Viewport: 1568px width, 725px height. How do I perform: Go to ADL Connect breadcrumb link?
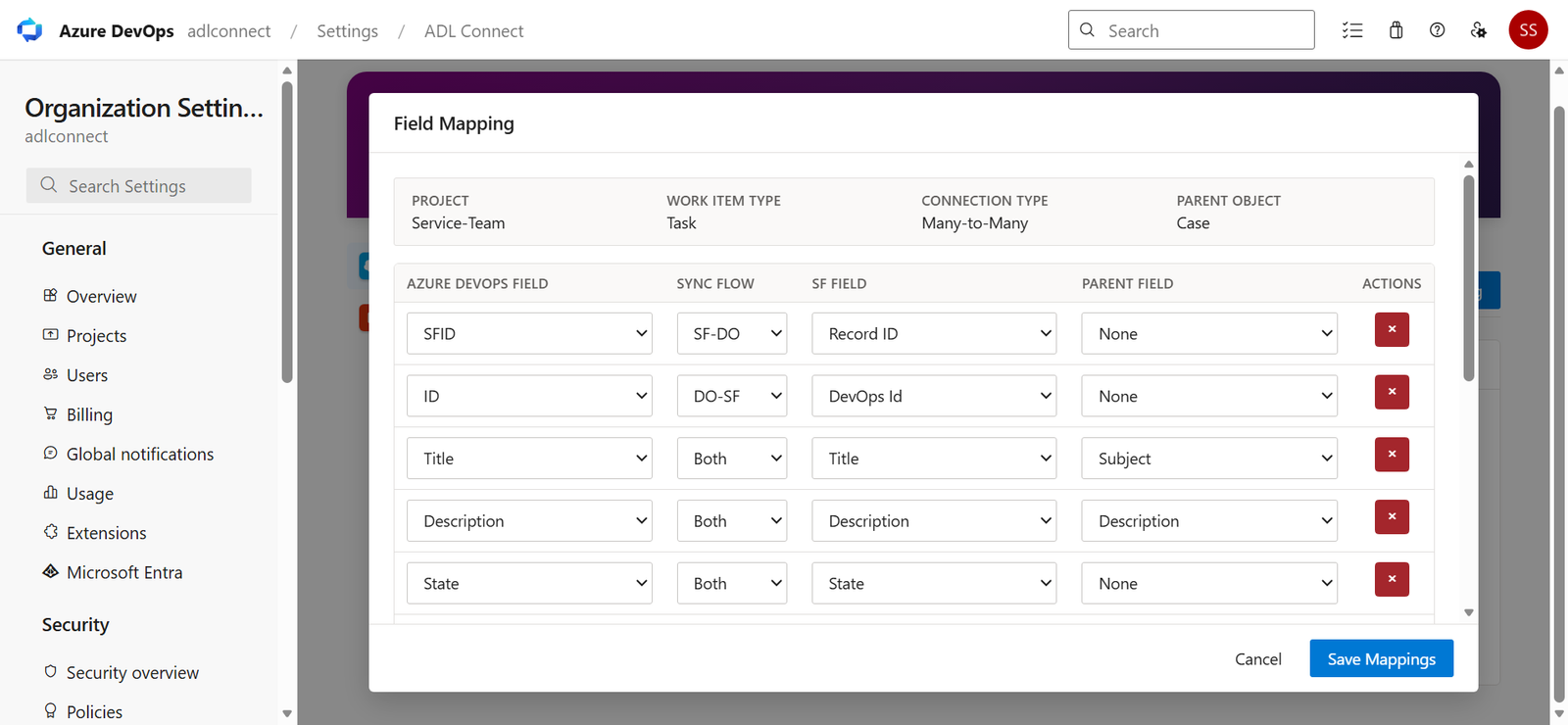(x=473, y=30)
